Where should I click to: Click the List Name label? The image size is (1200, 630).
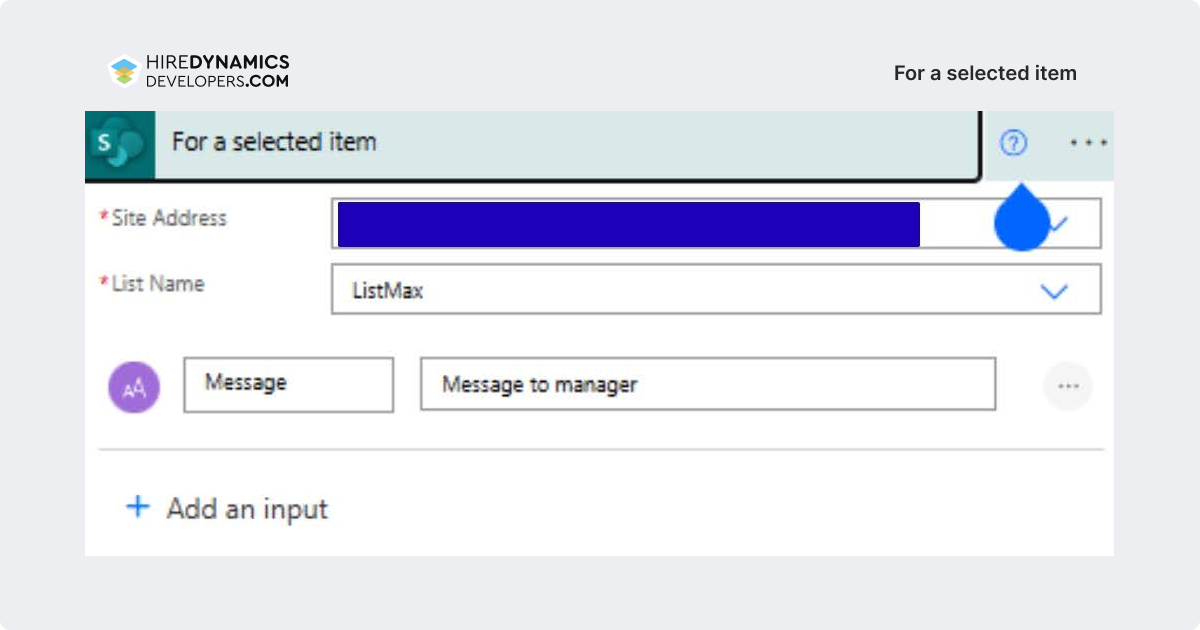point(152,284)
